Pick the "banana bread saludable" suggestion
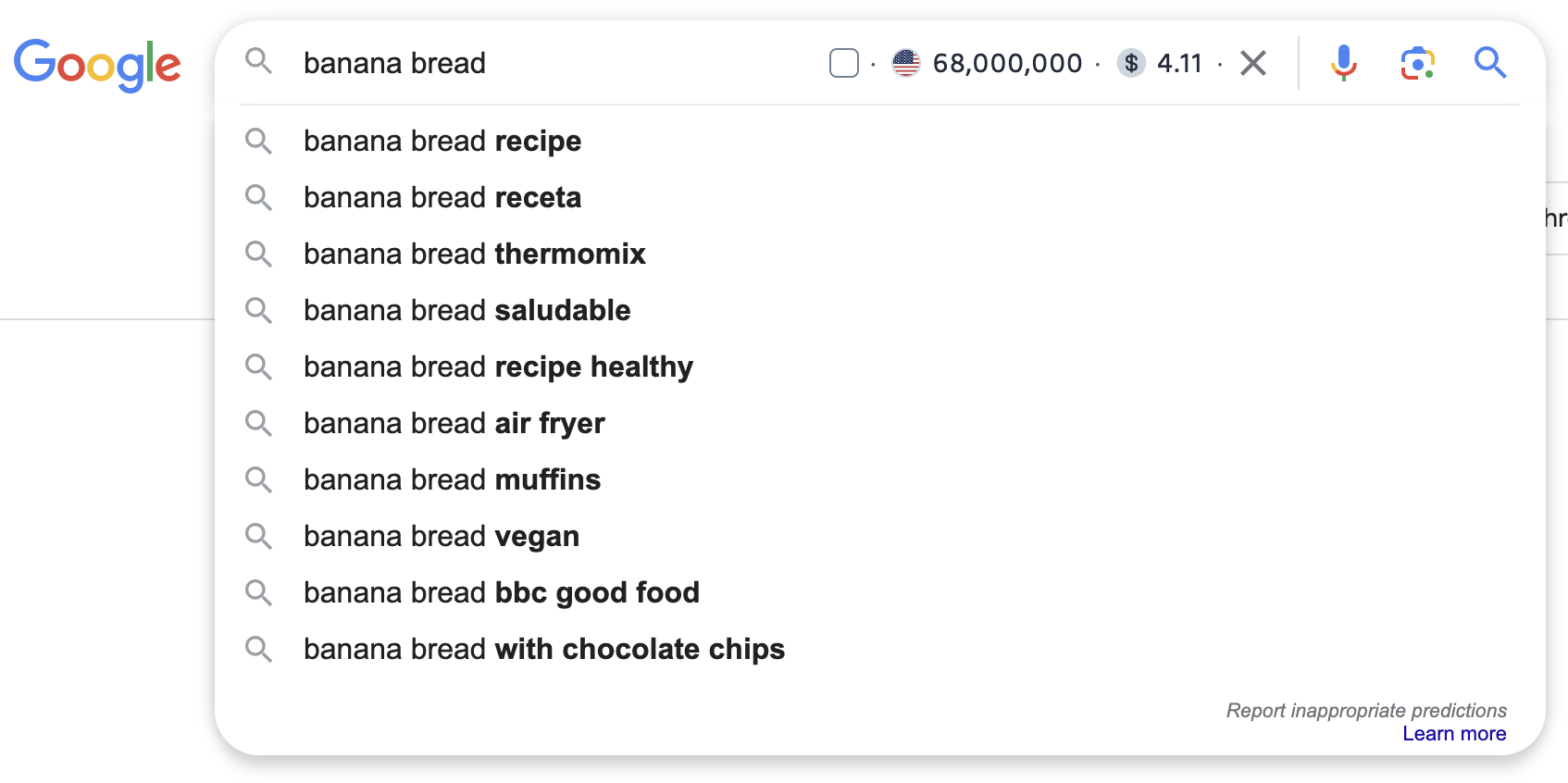The height and width of the screenshot is (783, 1568). click(x=467, y=311)
